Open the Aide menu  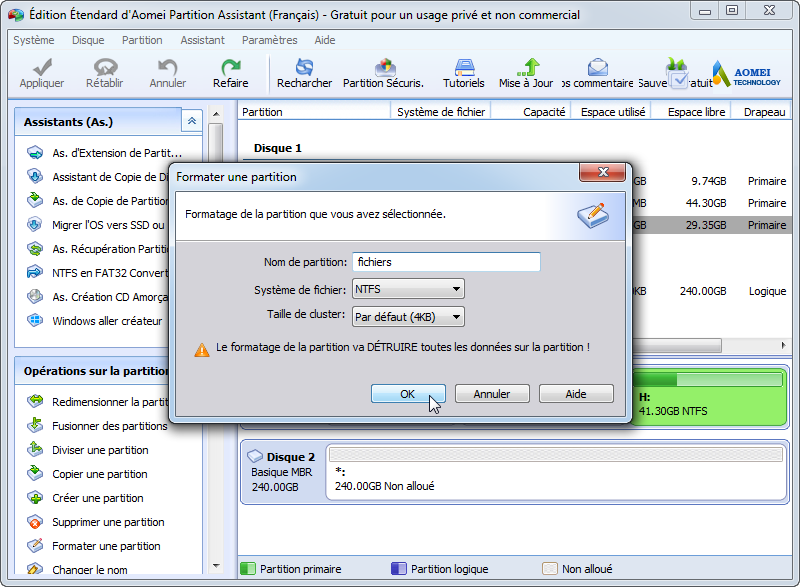pyautogui.click(x=324, y=40)
